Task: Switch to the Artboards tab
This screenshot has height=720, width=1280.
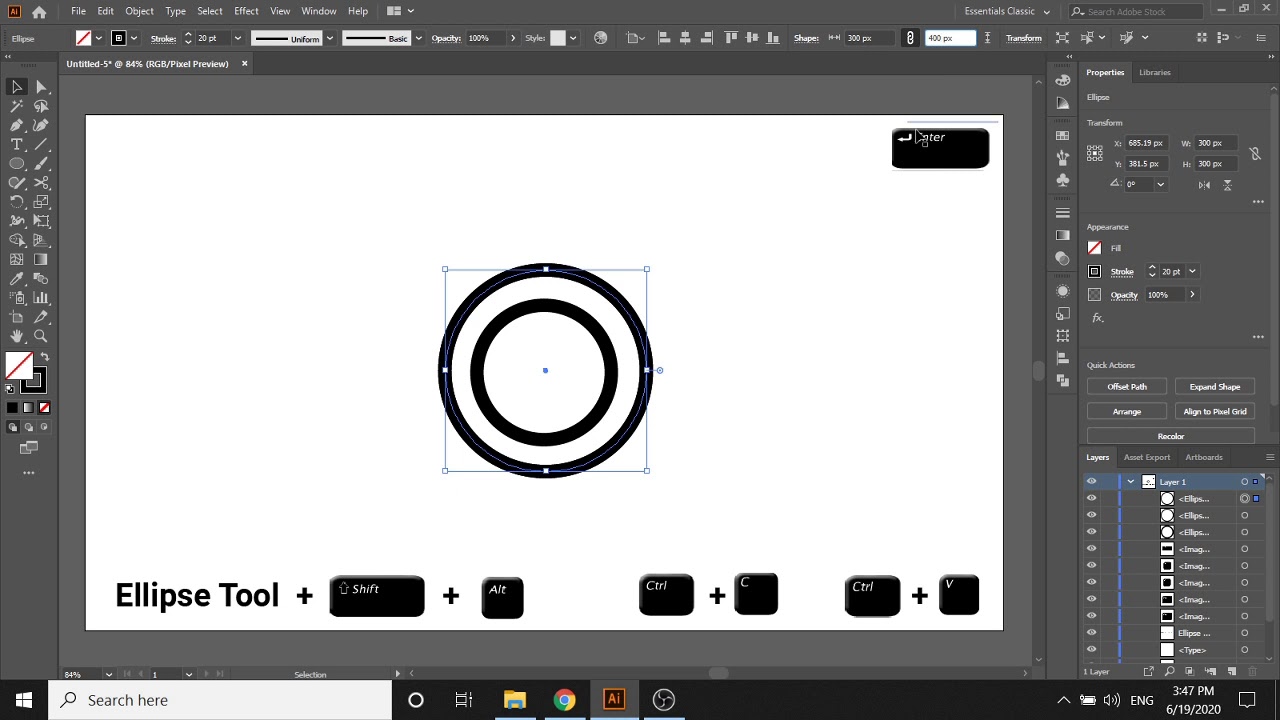Action: tap(1204, 458)
